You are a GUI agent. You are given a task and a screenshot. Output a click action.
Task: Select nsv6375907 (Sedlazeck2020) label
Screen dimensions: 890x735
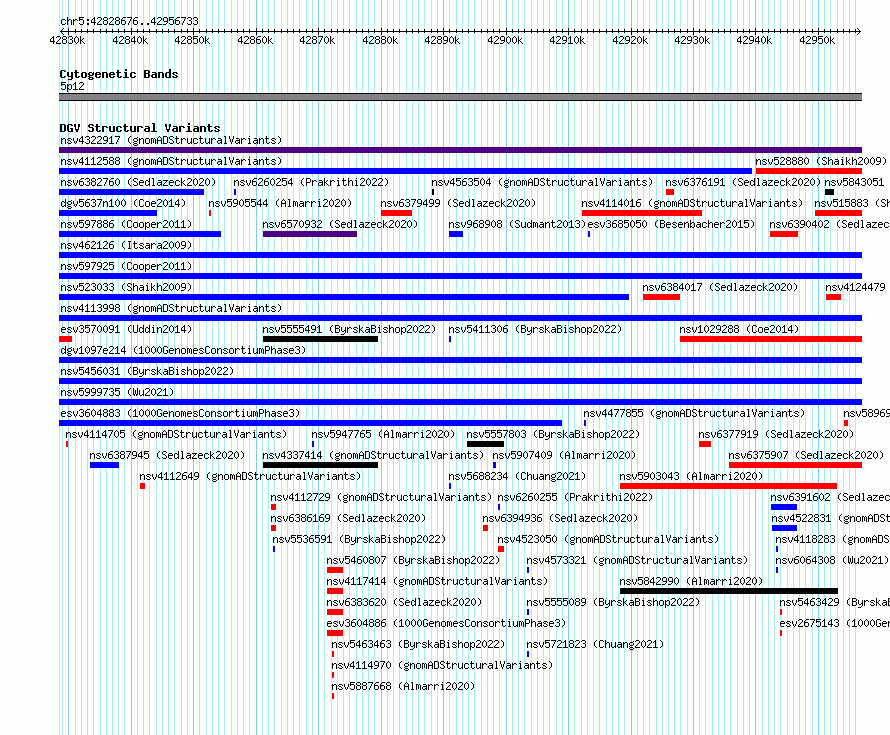coord(806,455)
